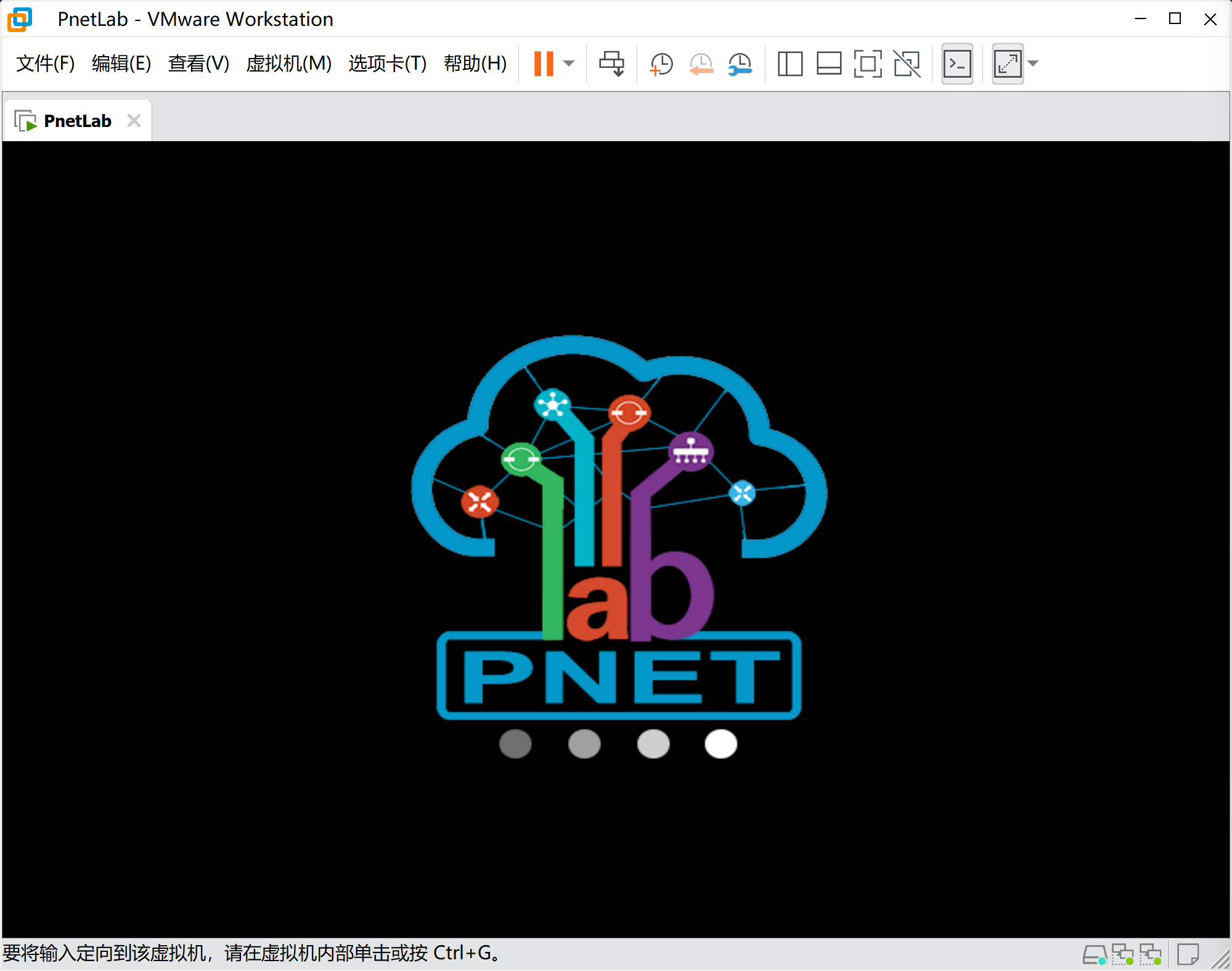This screenshot has width=1232, height=971.
Task: Send Ctrl+Alt+Del to the virtual machine
Action: click(611, 64)
